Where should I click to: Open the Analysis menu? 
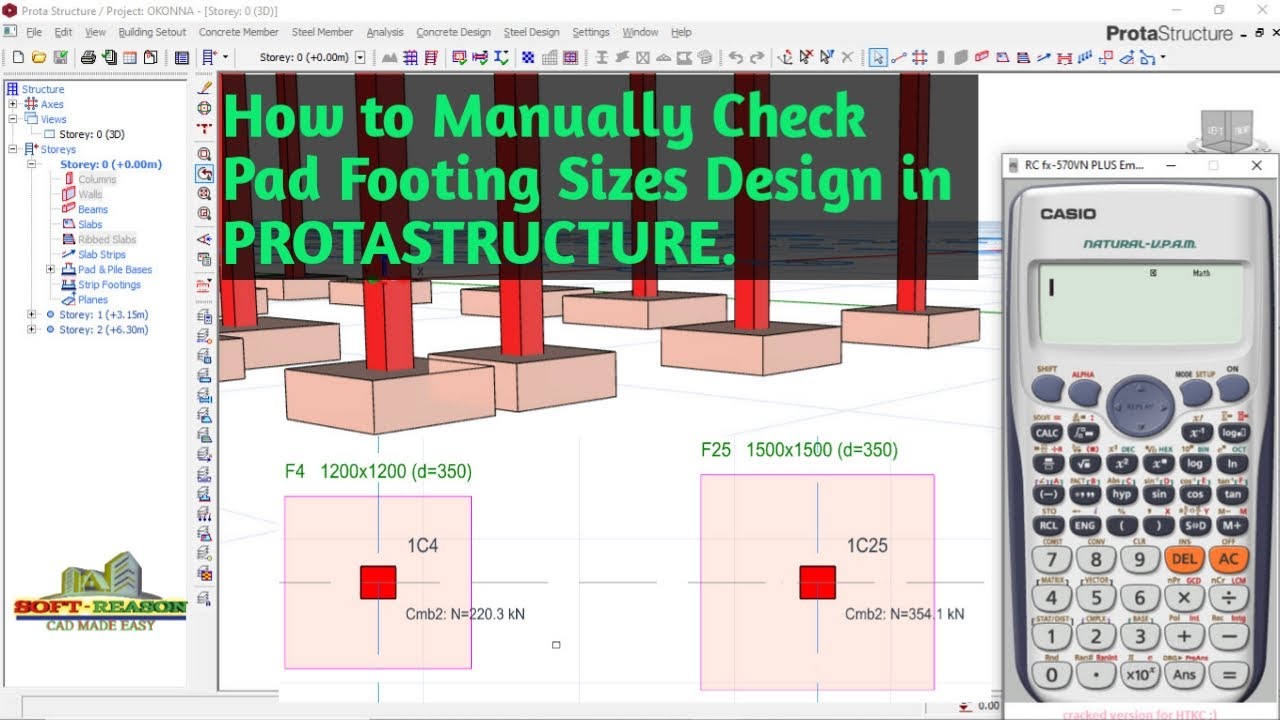[x=385, y=32]
